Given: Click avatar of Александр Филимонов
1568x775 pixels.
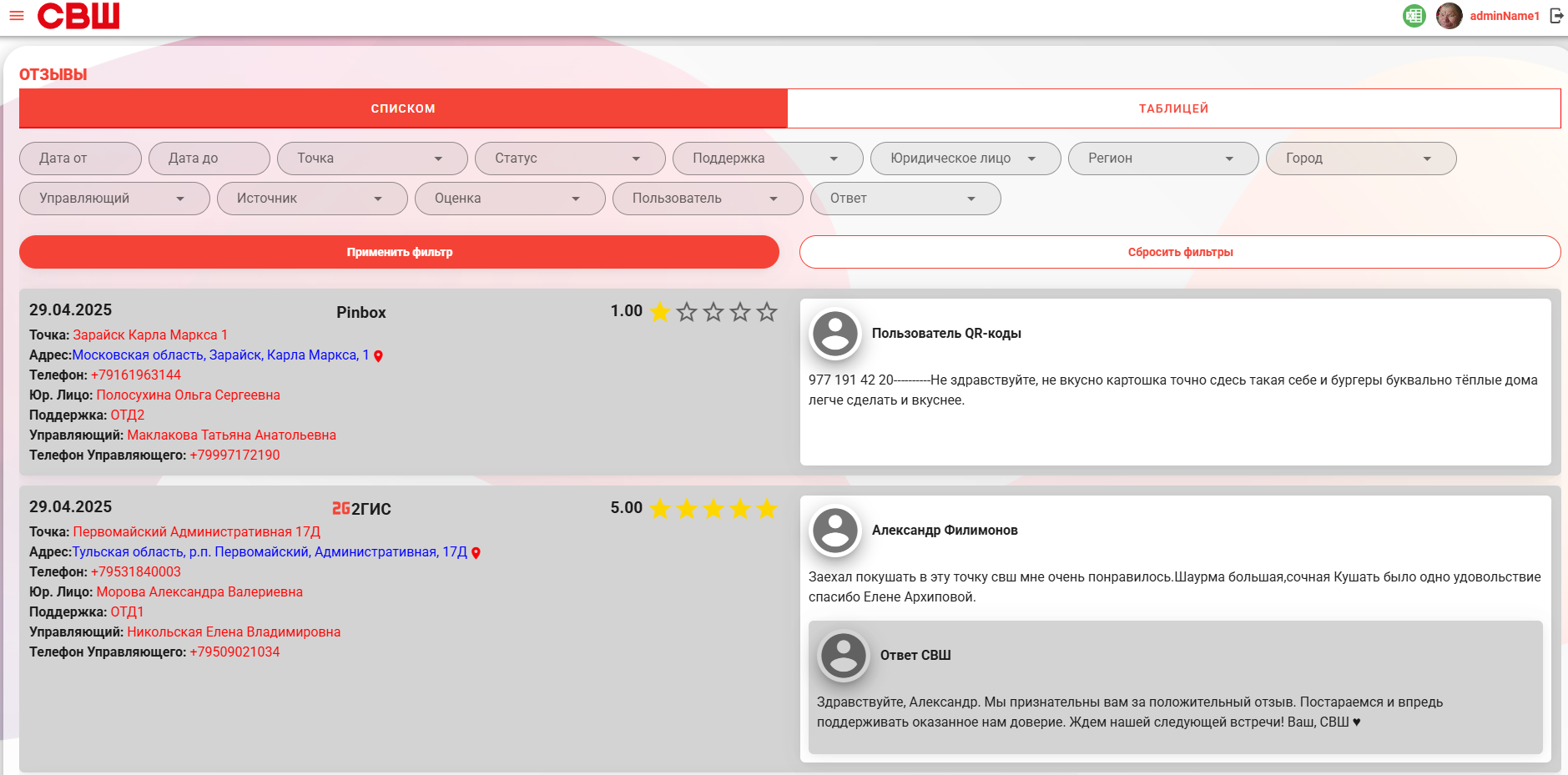Looking at the screenshot, I should 835,531.
